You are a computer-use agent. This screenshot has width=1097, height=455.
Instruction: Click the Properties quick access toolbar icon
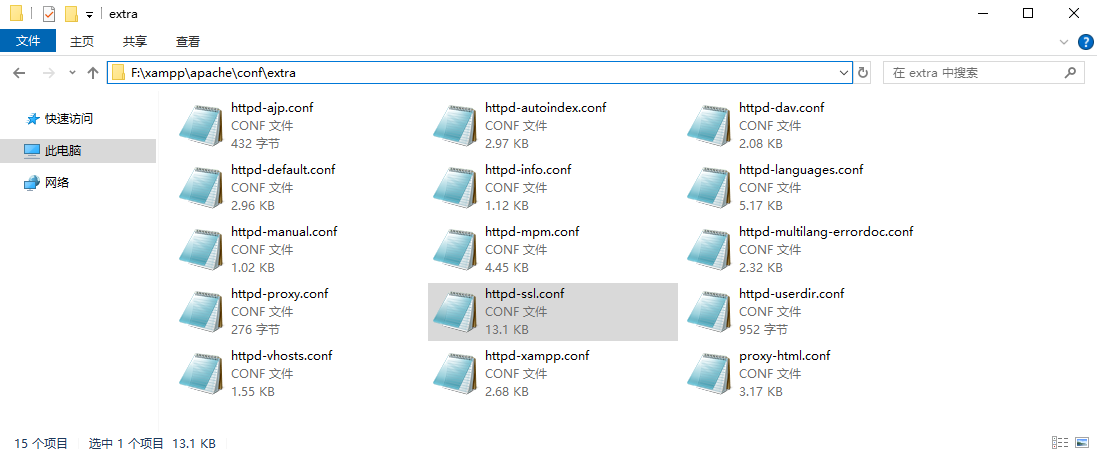[49, 14]
